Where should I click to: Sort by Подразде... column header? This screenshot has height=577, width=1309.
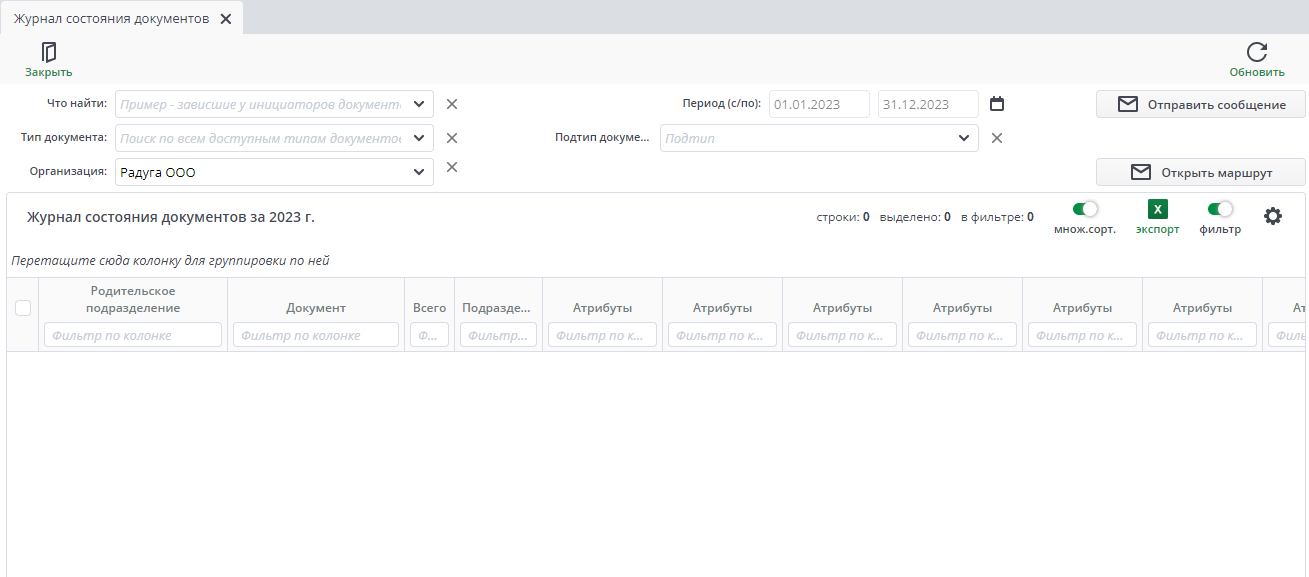tap(497, 308)
